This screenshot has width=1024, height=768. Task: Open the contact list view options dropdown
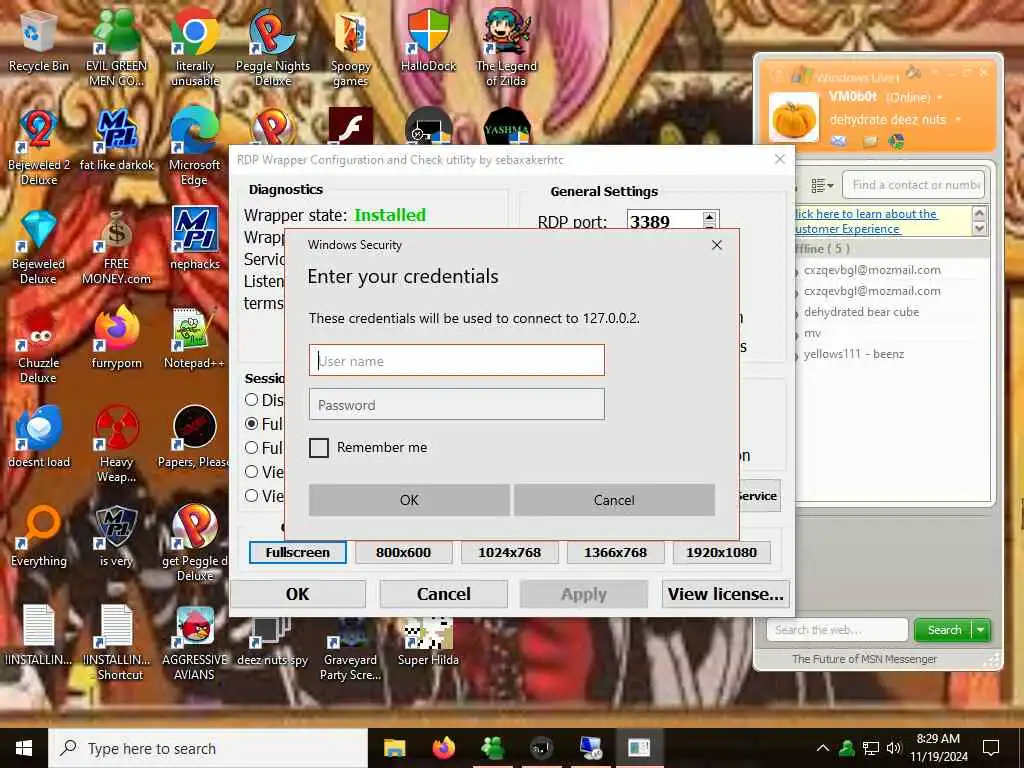822,185
